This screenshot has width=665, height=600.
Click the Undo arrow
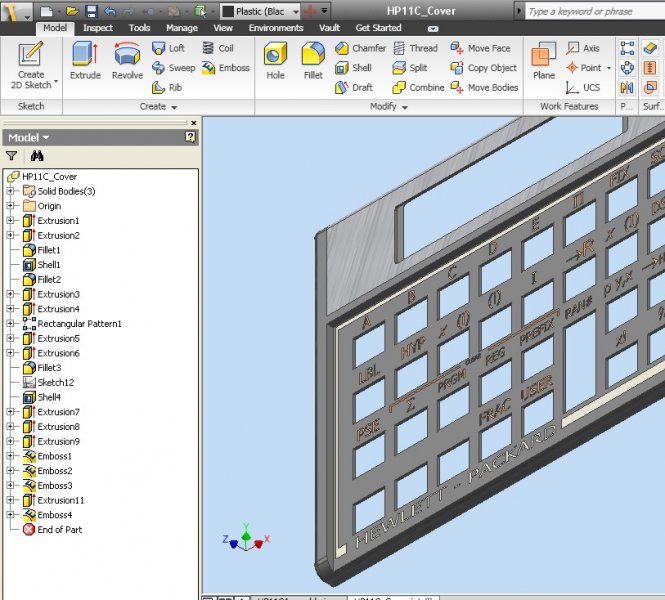[110, 11]
